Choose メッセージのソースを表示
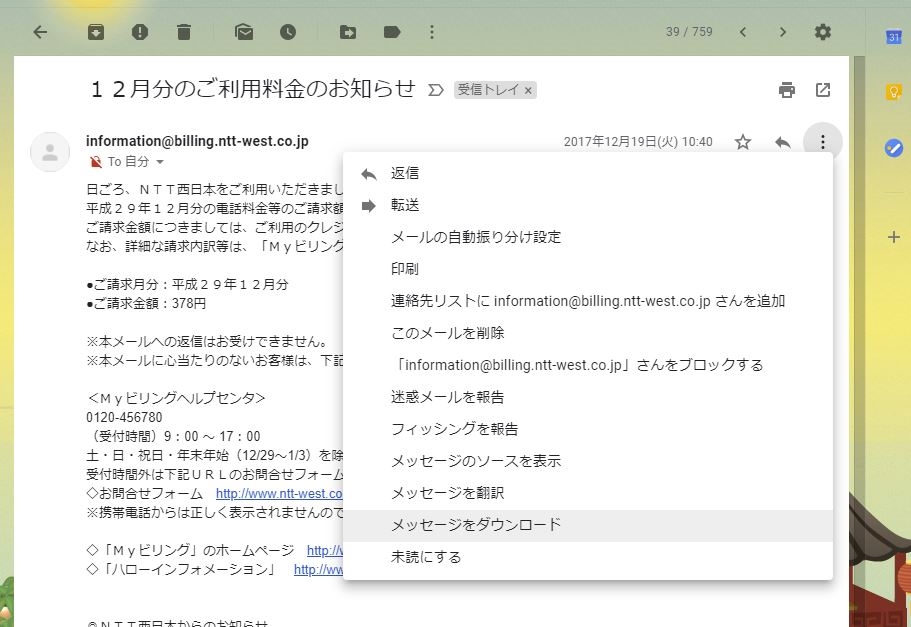The height and width of the screenshot is (627, 911). point(587,461)
